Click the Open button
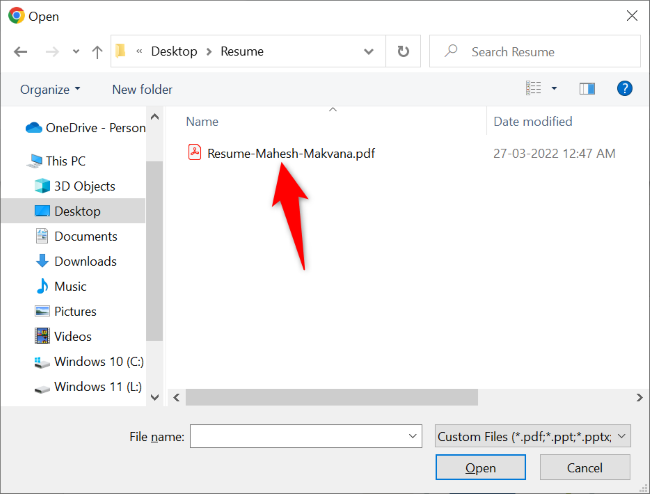 (x=480, y=467)
